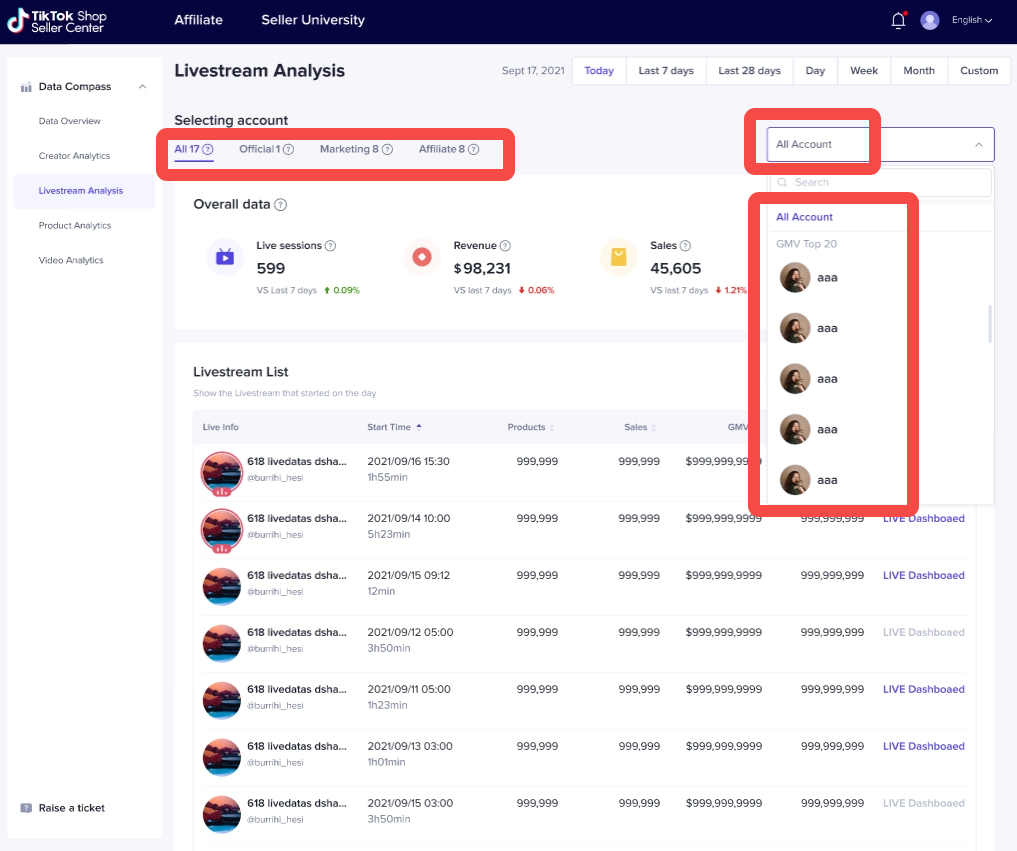Screen dimensions: 1017x851
Task: Open the English language dropdown
Action: point(972,20)
